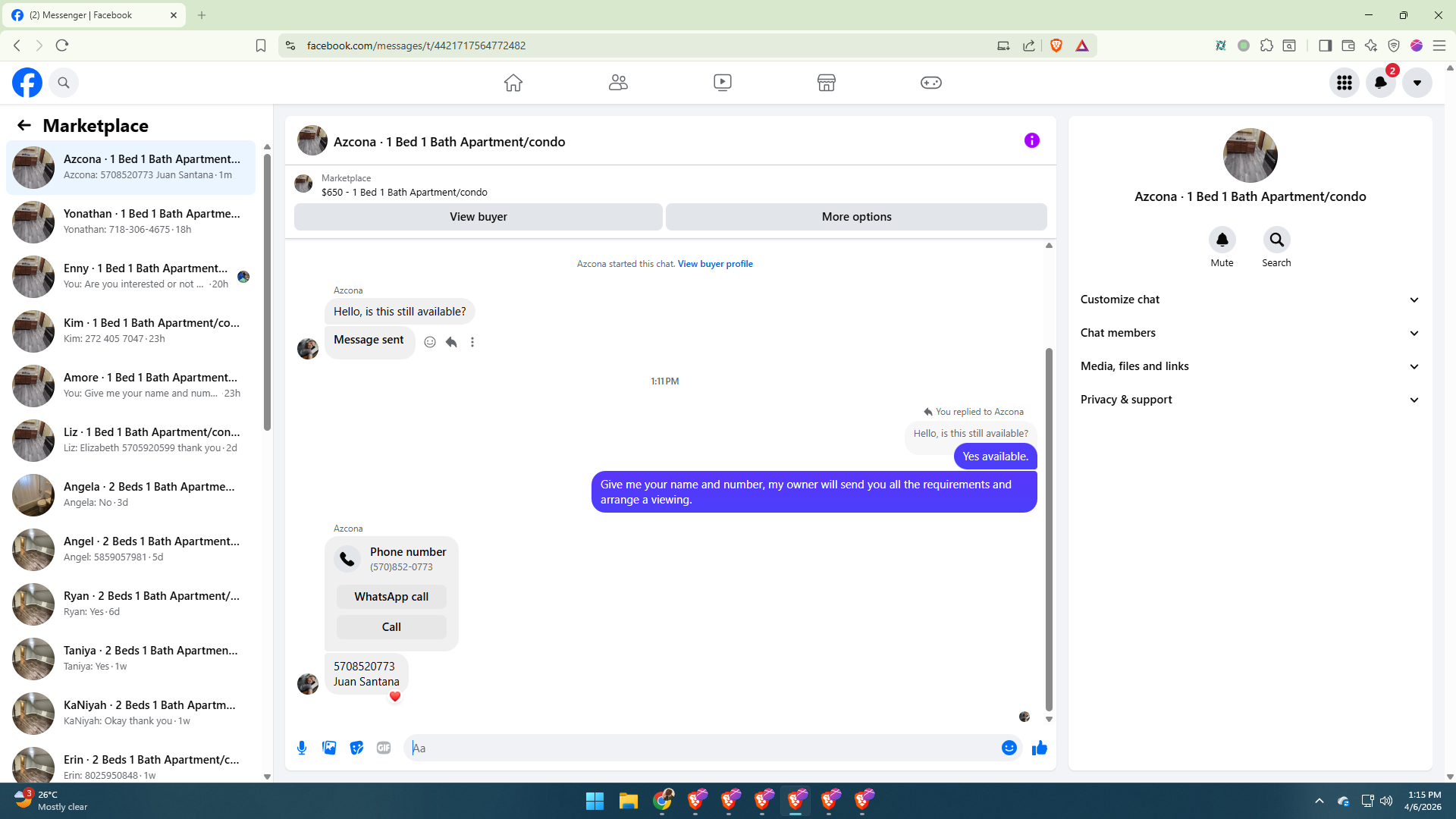Click More options button

click(x=857, y=217)
